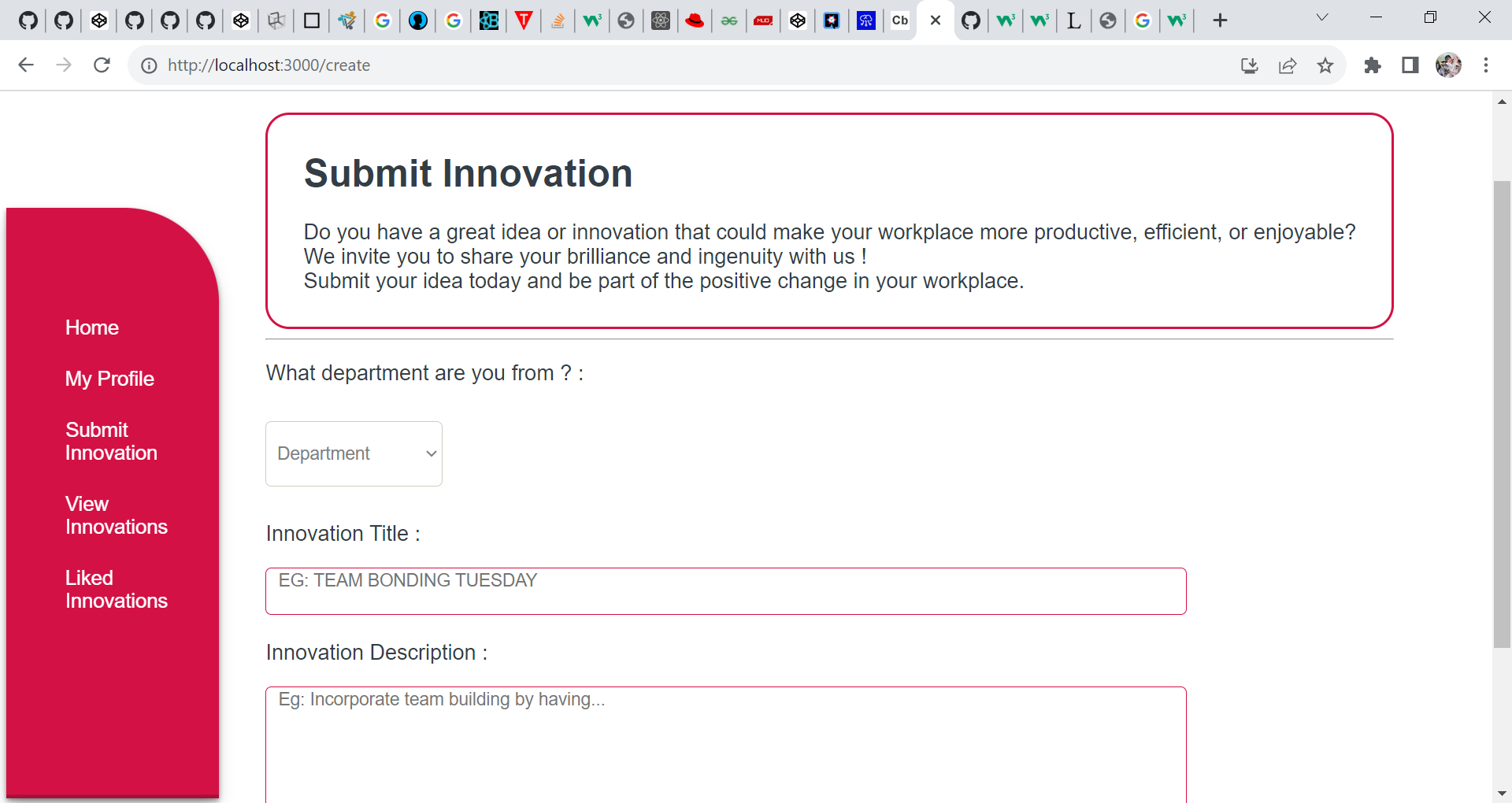The width and height of the screenshot is (1512, 803).
Task: Click the Innovation Title input field
Action: pos(725,591)
